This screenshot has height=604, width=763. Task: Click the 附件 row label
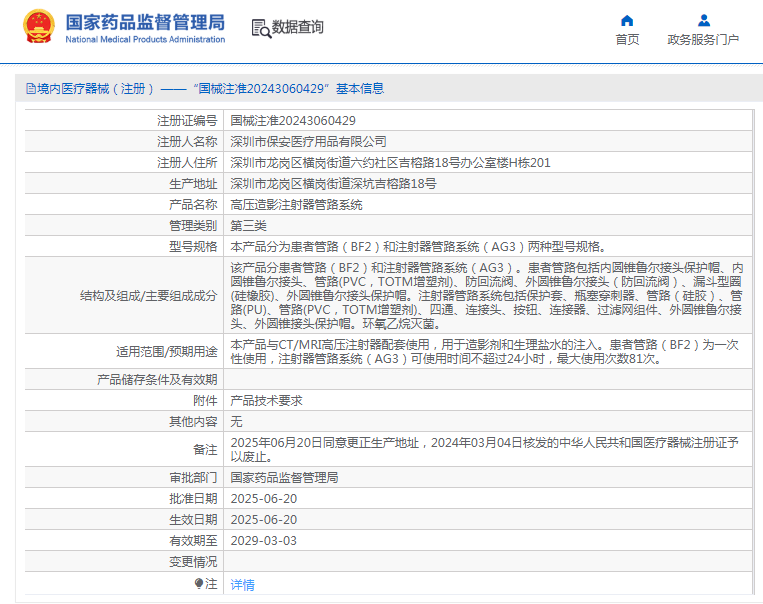205,401
